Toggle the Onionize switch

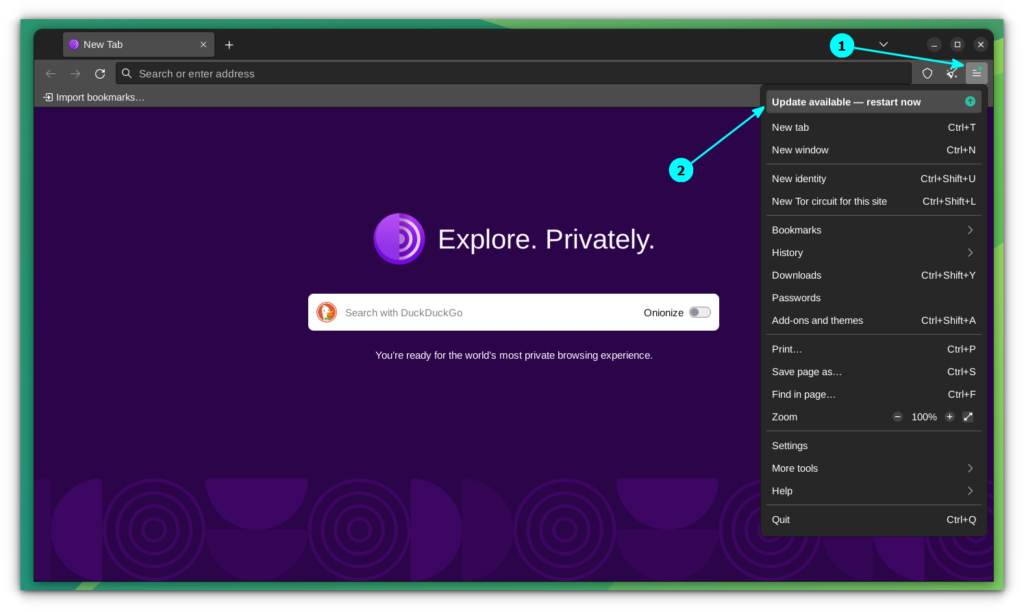pos(699,312)
